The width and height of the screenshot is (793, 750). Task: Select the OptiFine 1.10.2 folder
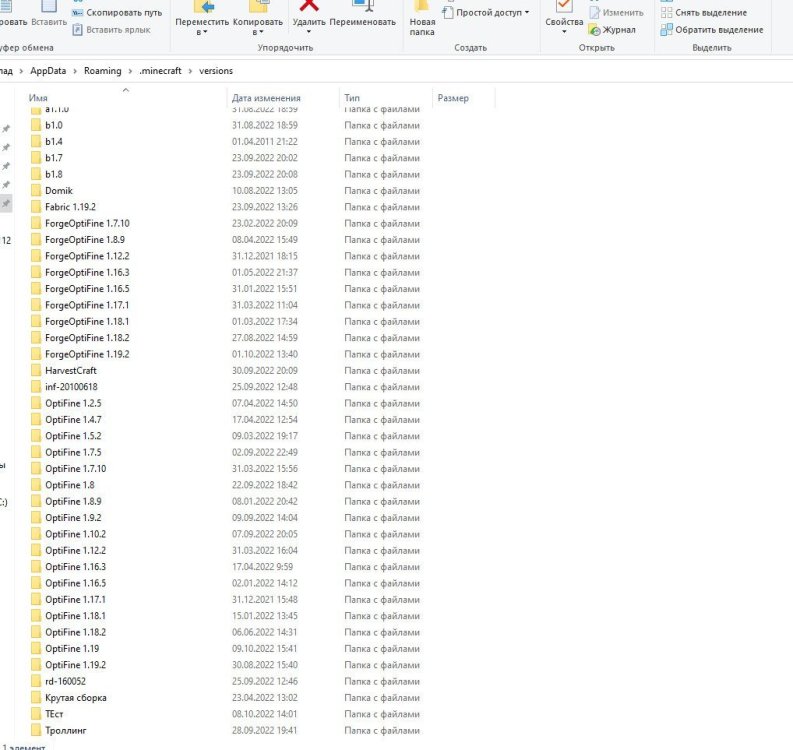tap(76, 534)
